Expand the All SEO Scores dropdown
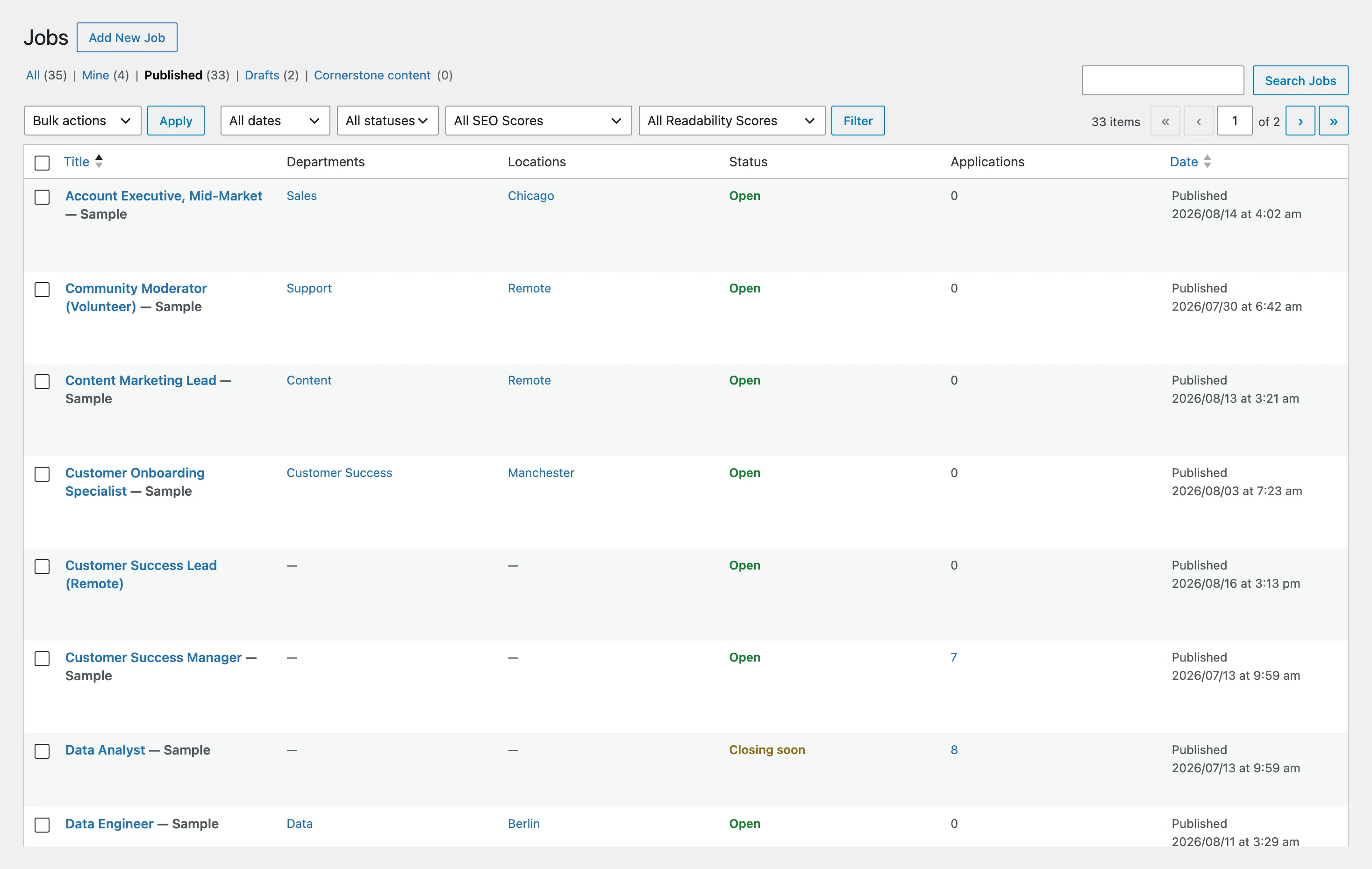This screenshot has width=1372, height=869. (538, 121)
